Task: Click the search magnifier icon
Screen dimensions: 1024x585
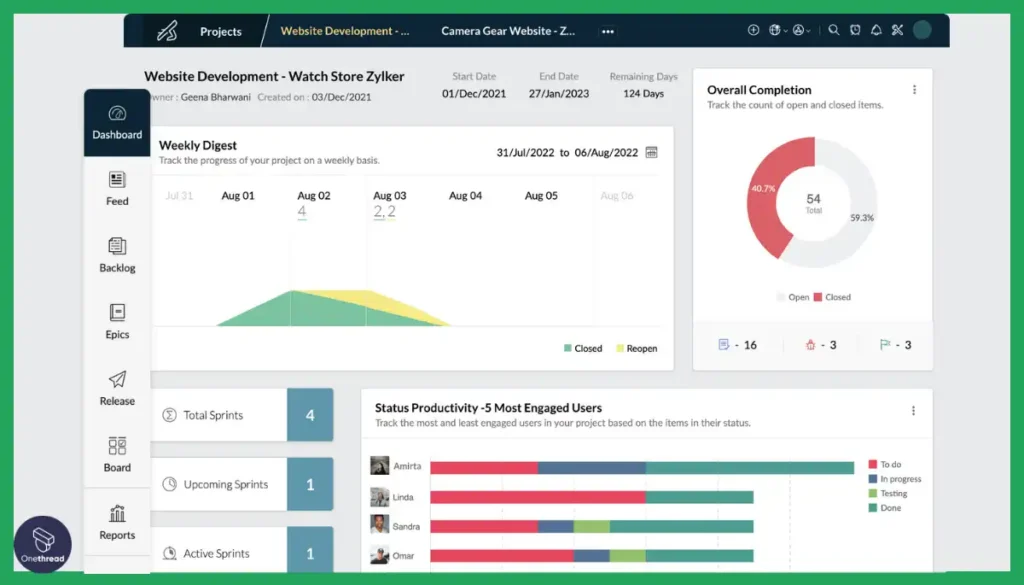Action: [x=833, y=30]
